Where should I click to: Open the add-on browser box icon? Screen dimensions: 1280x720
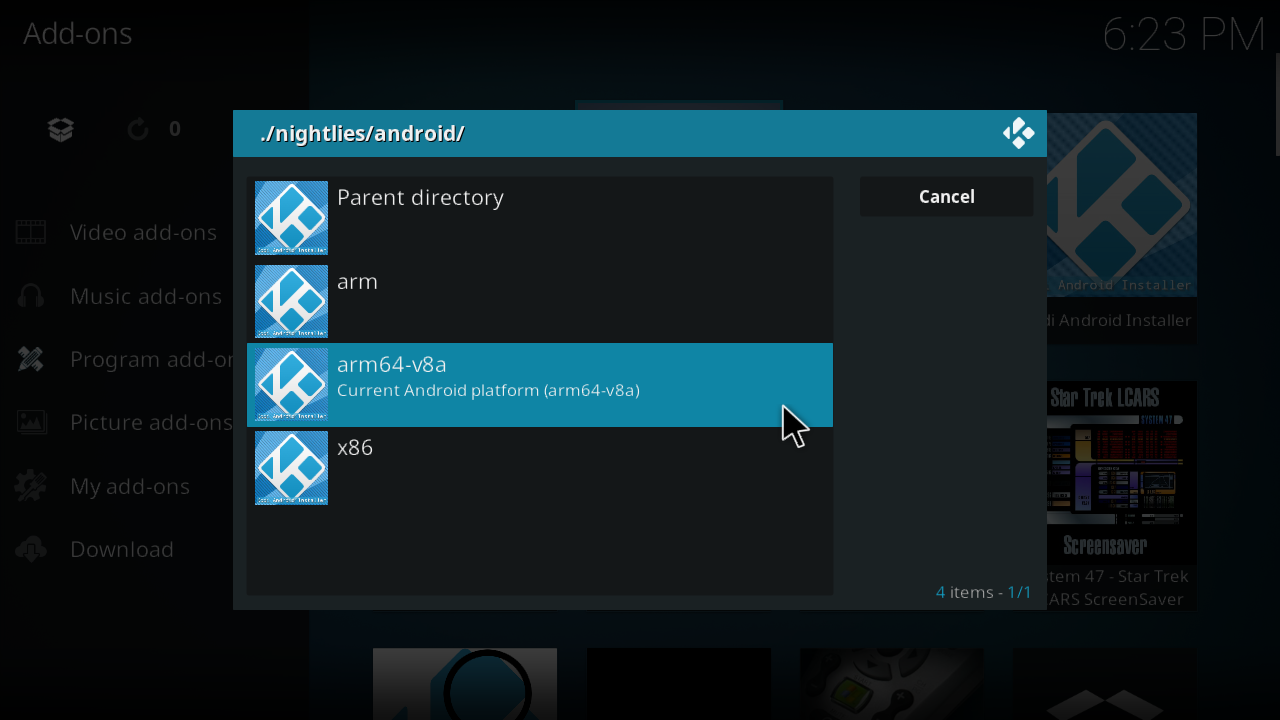pyautogui.click(x=61, y=129)
